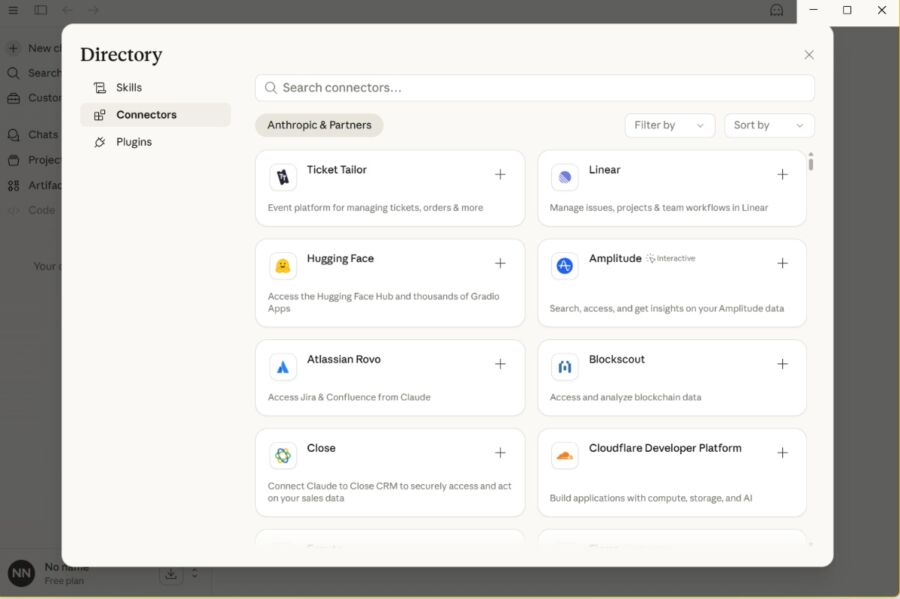The image size is (900, 599).
Task: Open the Cloudflare Developer Platform title
Action: [x=665, y=448]
